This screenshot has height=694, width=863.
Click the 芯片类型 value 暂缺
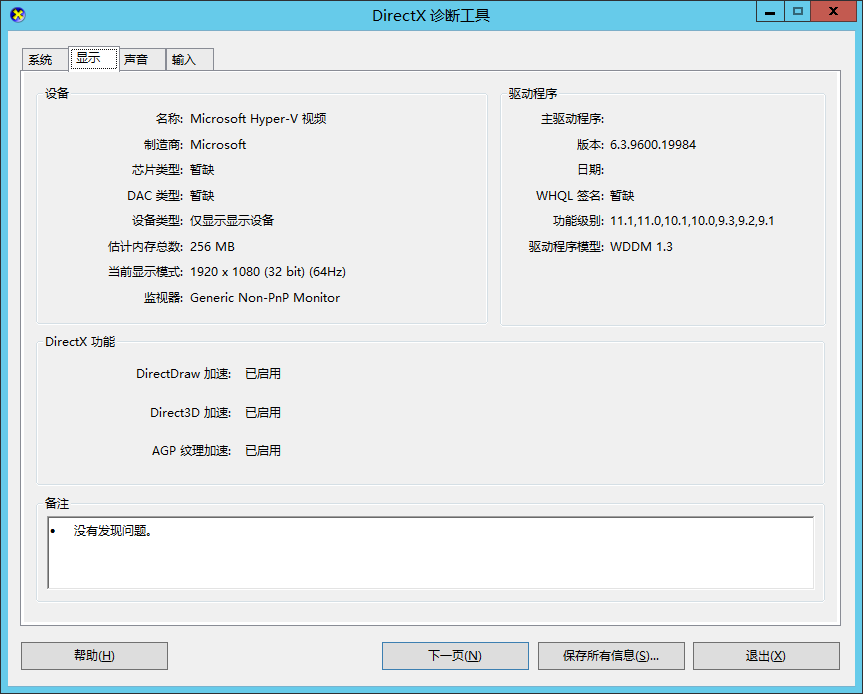point(202,170)
